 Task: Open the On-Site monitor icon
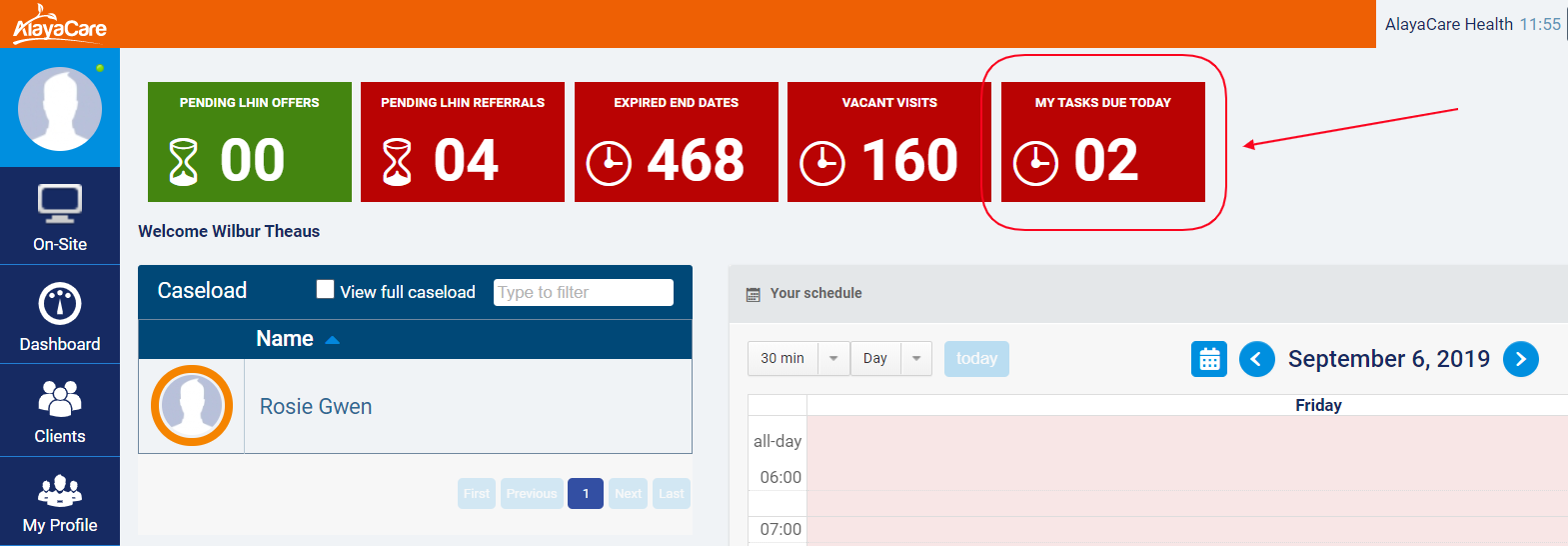60,204
